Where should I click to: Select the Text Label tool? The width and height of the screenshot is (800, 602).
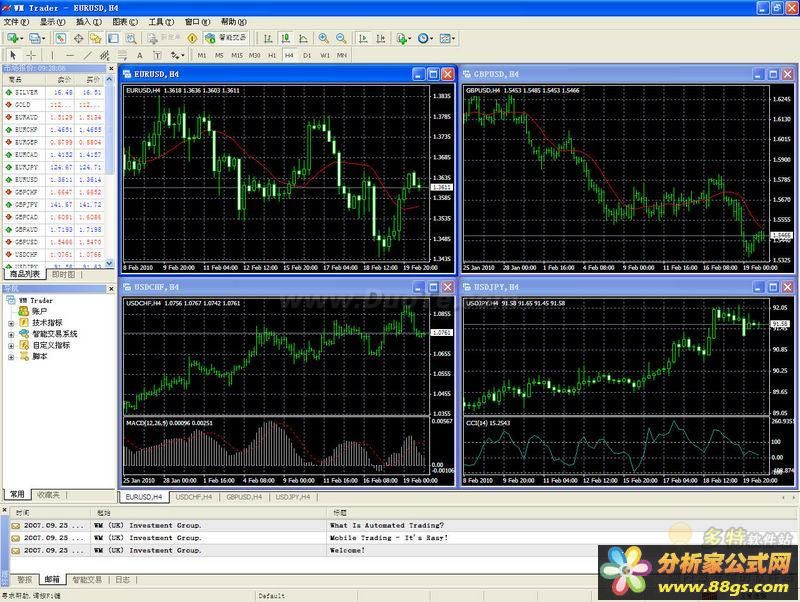pos(157,55)
